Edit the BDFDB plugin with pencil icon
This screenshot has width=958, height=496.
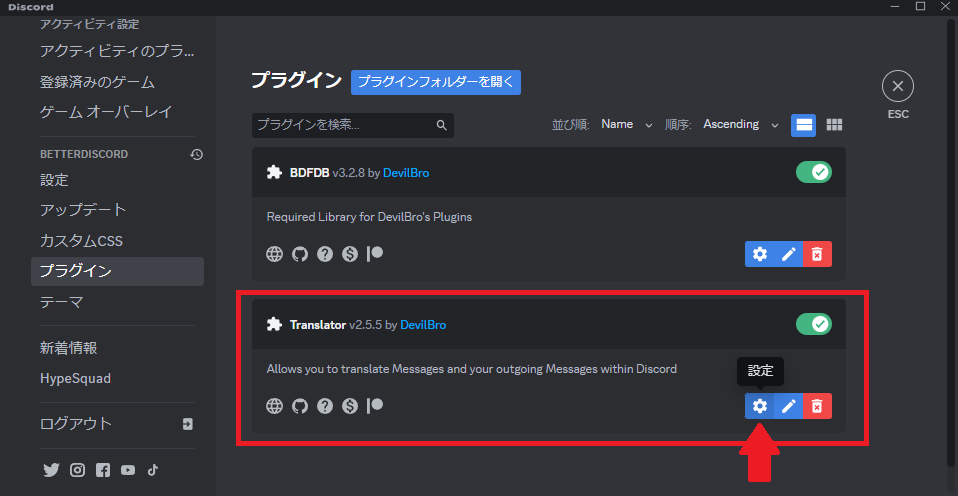[x=789, y=254]
